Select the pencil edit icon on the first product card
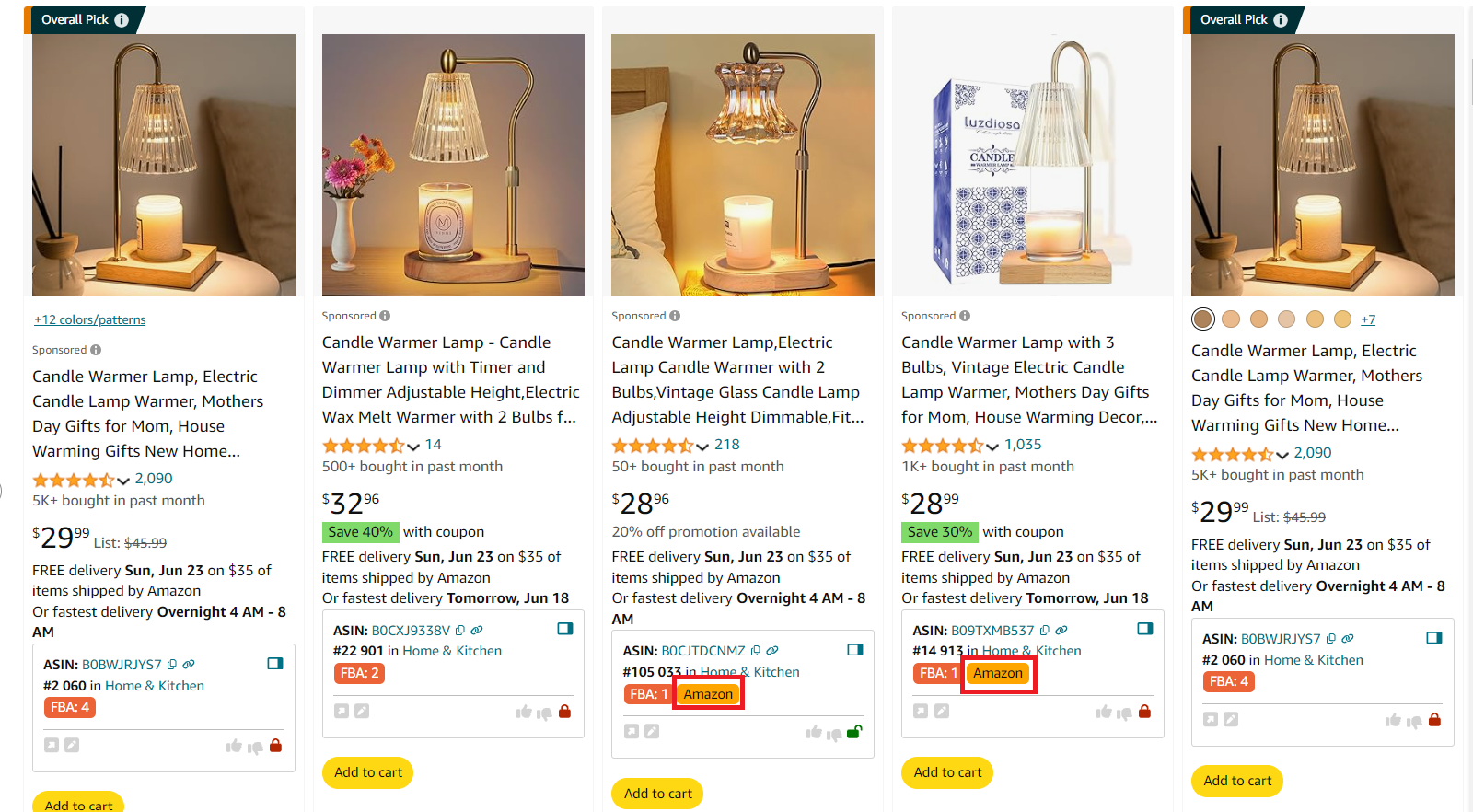1473x812 pixels. pos(72,745)
